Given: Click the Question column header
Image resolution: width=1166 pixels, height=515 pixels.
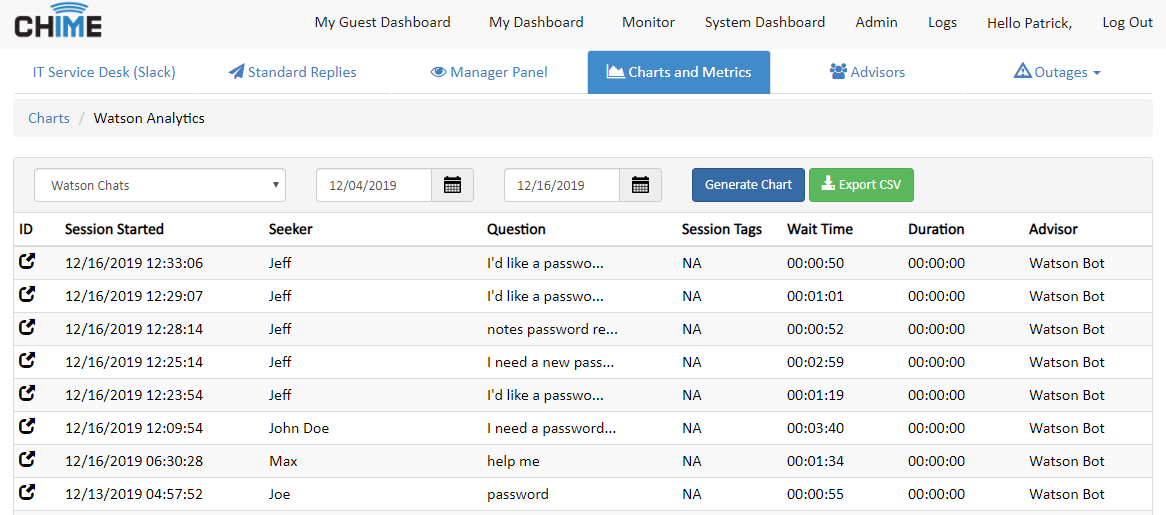Looking at the screenshot, I should point(516,230).
